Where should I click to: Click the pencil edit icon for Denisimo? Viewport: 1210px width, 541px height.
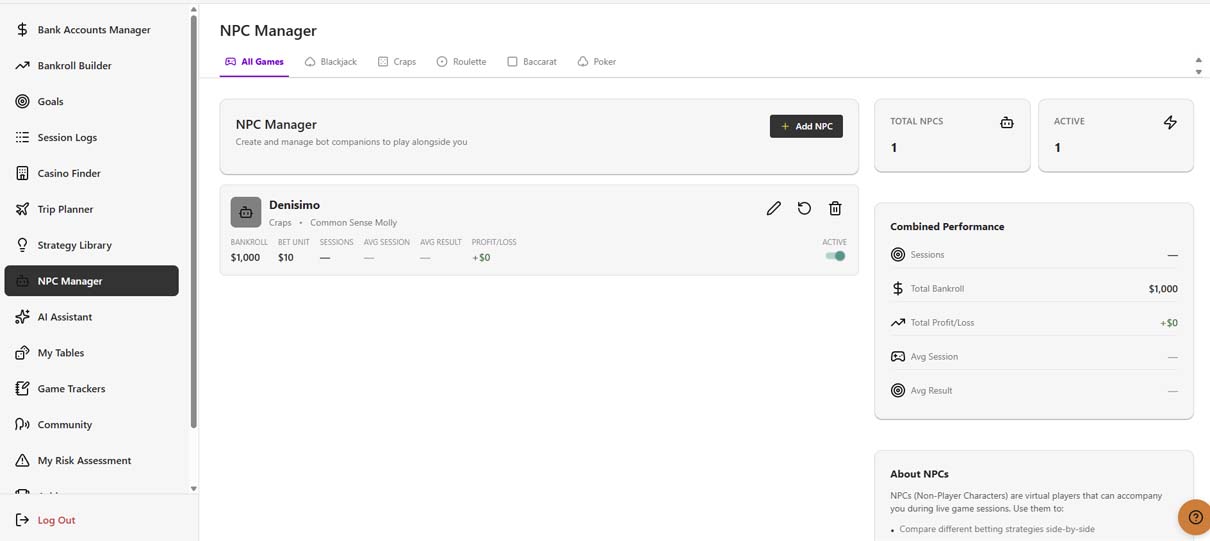pyautogui.click(x=773, y=208)
